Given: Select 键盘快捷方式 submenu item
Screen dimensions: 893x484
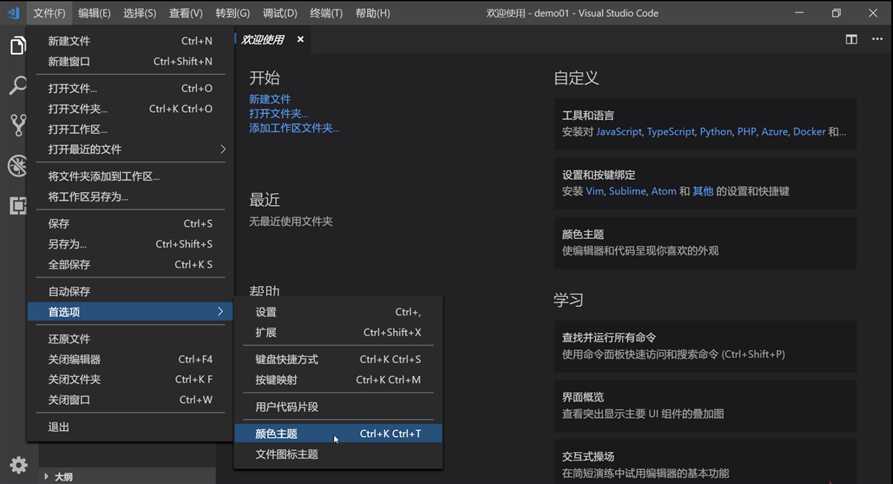Looking at the screenshot, I should pos(338,359).
